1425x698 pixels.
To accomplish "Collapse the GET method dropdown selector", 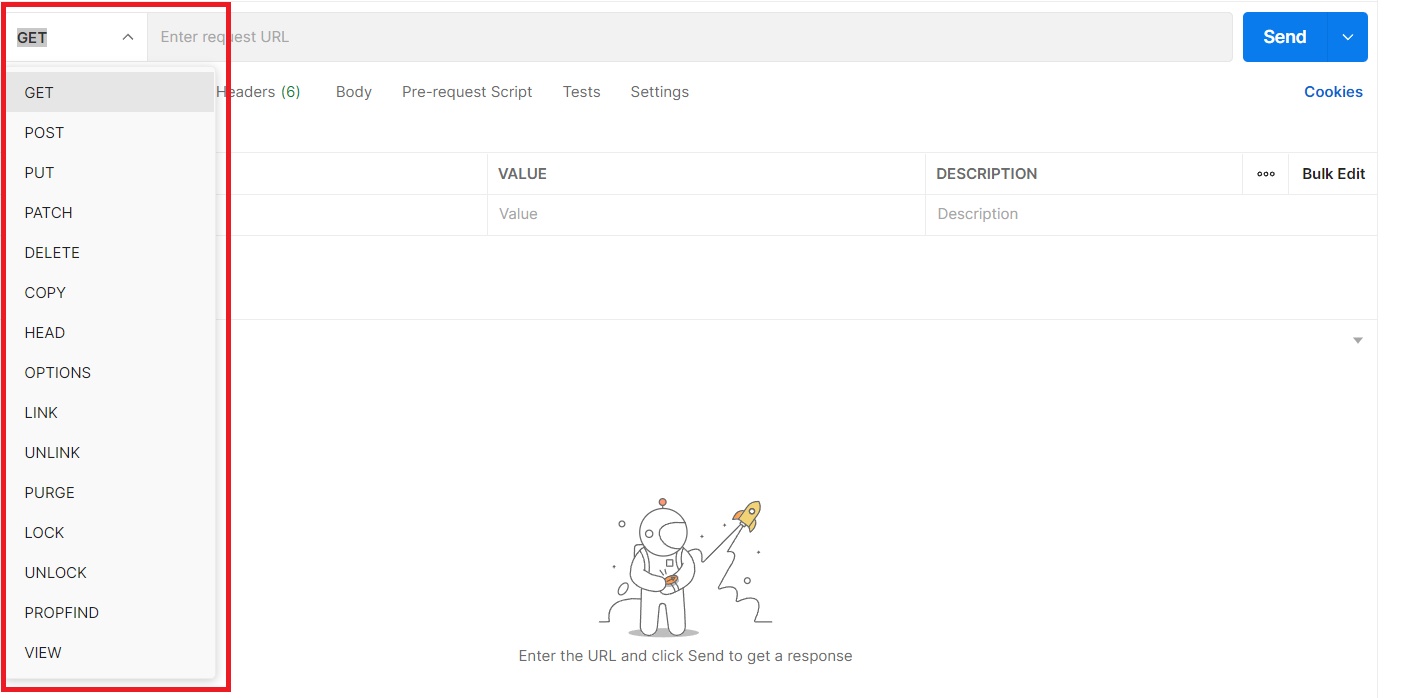I will [76, 37].
